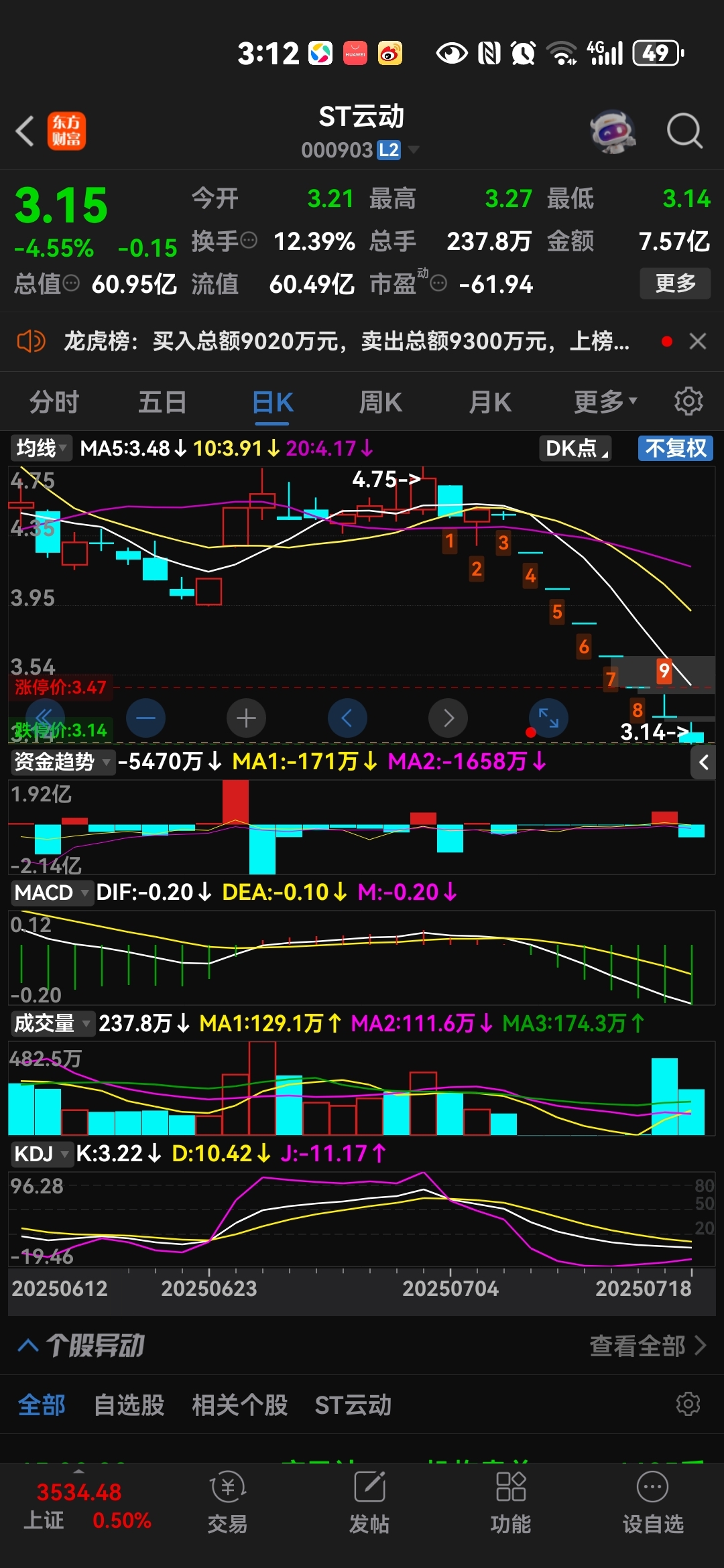Move chart cursor left one candle
Screen dimensions: 724x1568
pos(347,718)
